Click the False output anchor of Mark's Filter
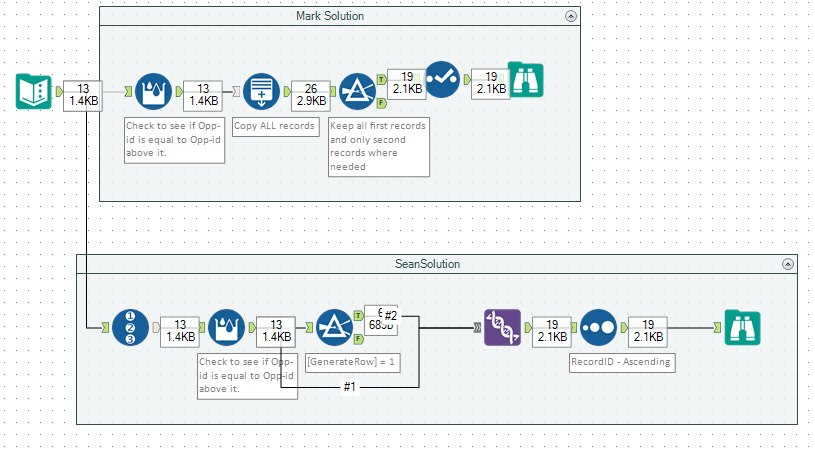Viewport: 815px width, 456px height. click(x=382, y=103)
